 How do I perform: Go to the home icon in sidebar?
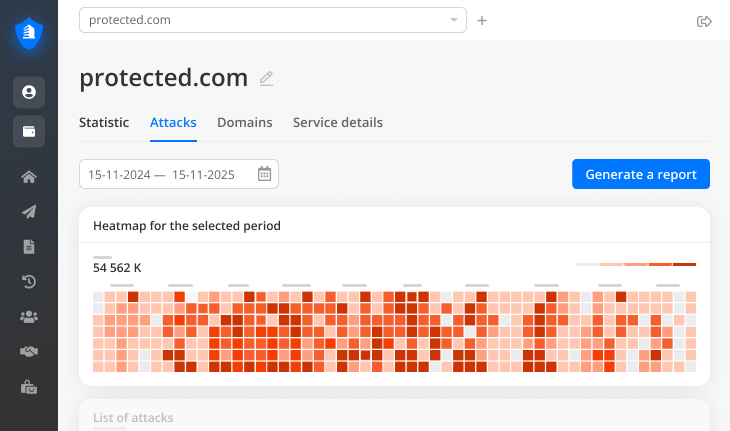(28, 177)
